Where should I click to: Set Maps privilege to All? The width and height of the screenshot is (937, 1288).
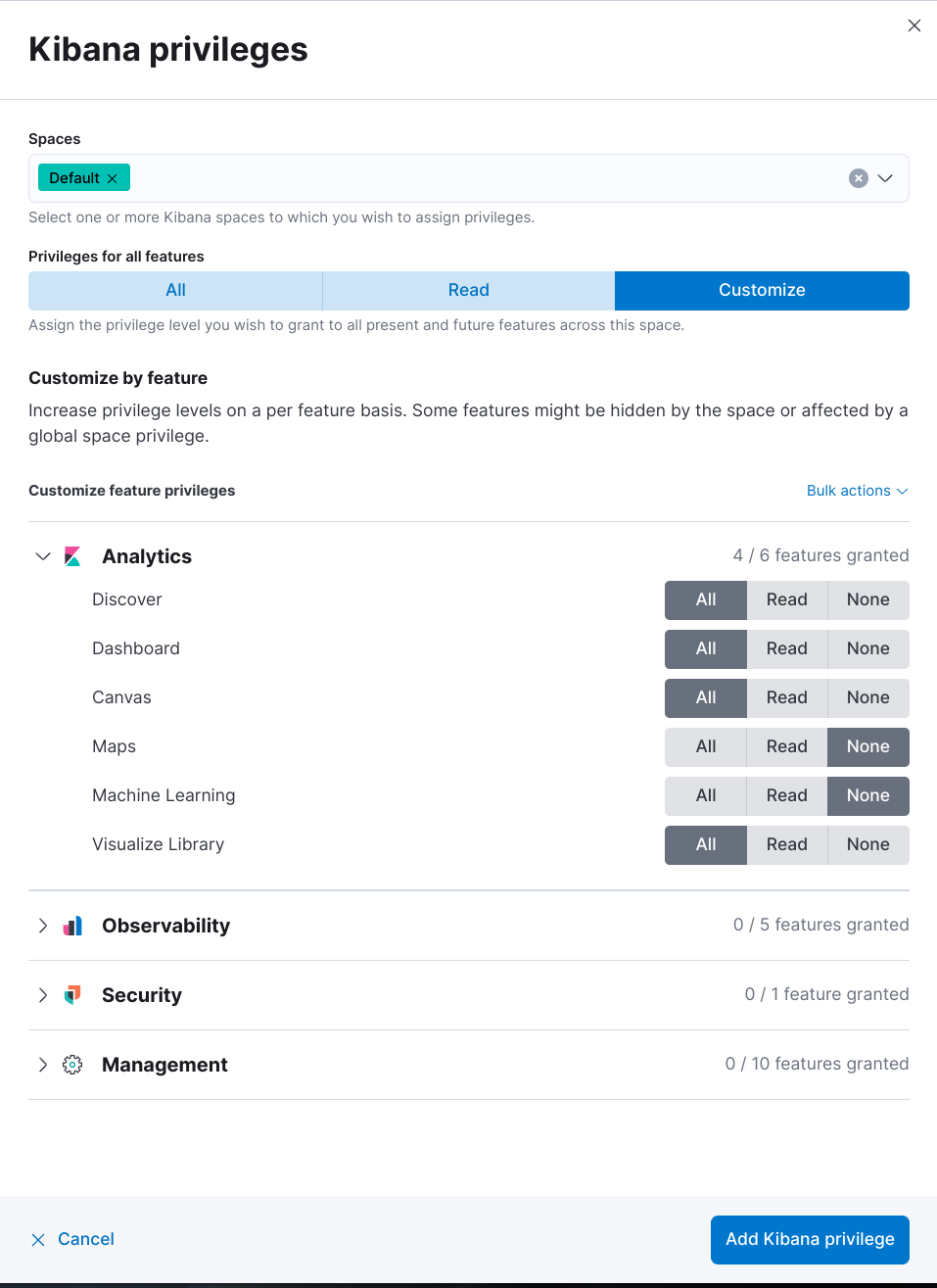(x=705, y=746)
